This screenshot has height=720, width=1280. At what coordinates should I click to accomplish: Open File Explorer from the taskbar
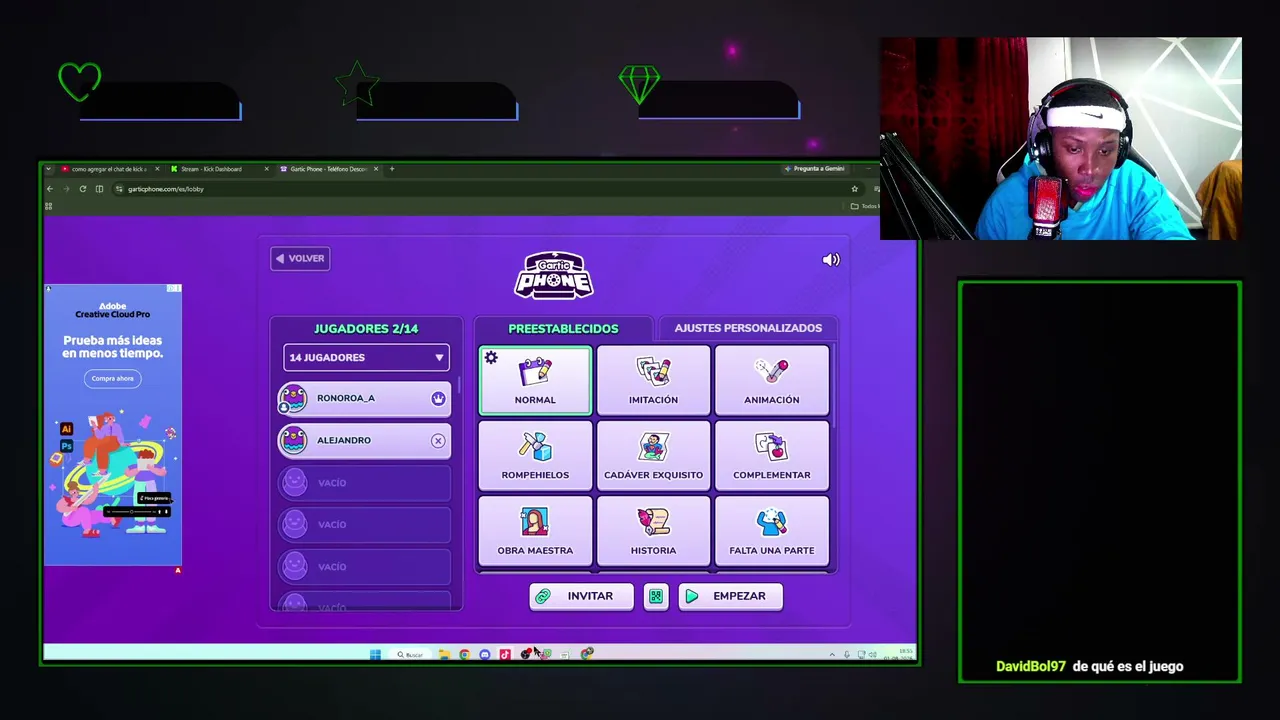[x=444, y=655]
